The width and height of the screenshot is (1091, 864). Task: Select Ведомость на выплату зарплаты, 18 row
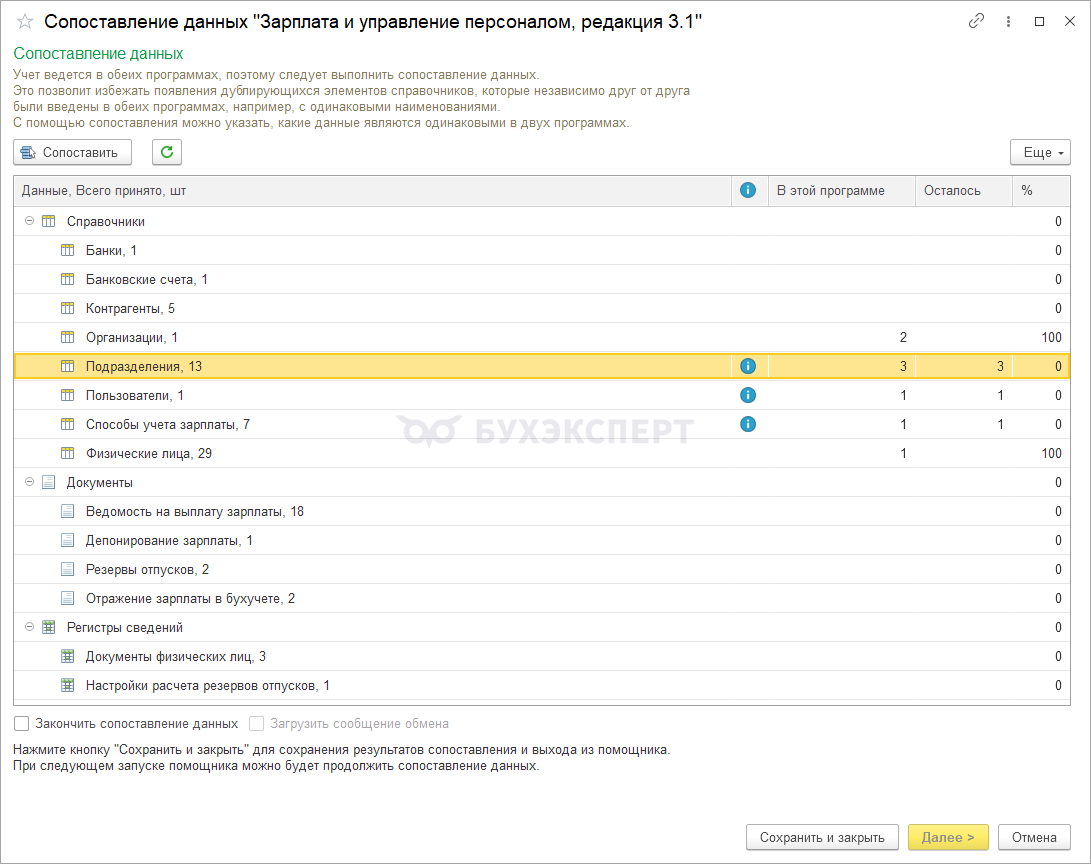[x=541, y=511]
